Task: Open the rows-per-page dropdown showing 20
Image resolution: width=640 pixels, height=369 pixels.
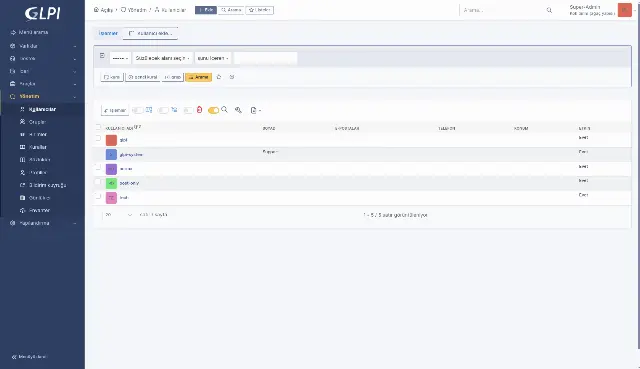Action: tap(118, 215)
